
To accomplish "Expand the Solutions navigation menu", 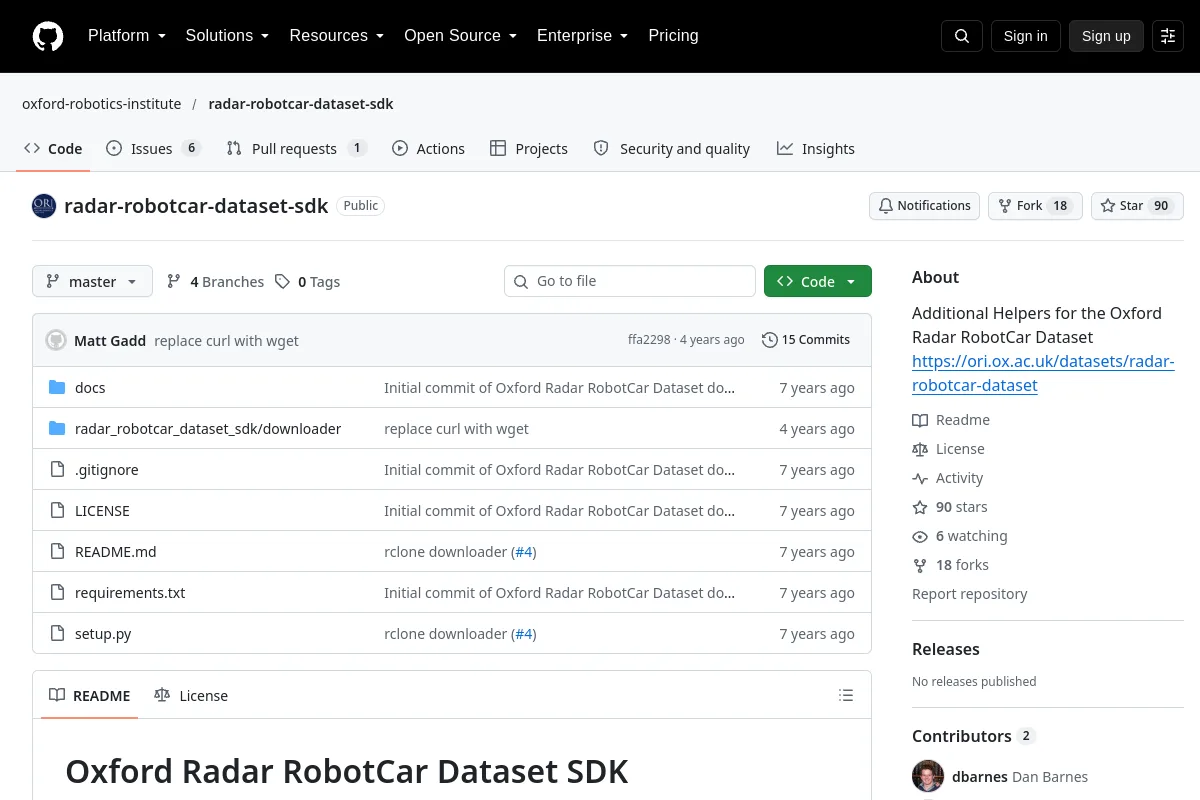I will 227,36.
